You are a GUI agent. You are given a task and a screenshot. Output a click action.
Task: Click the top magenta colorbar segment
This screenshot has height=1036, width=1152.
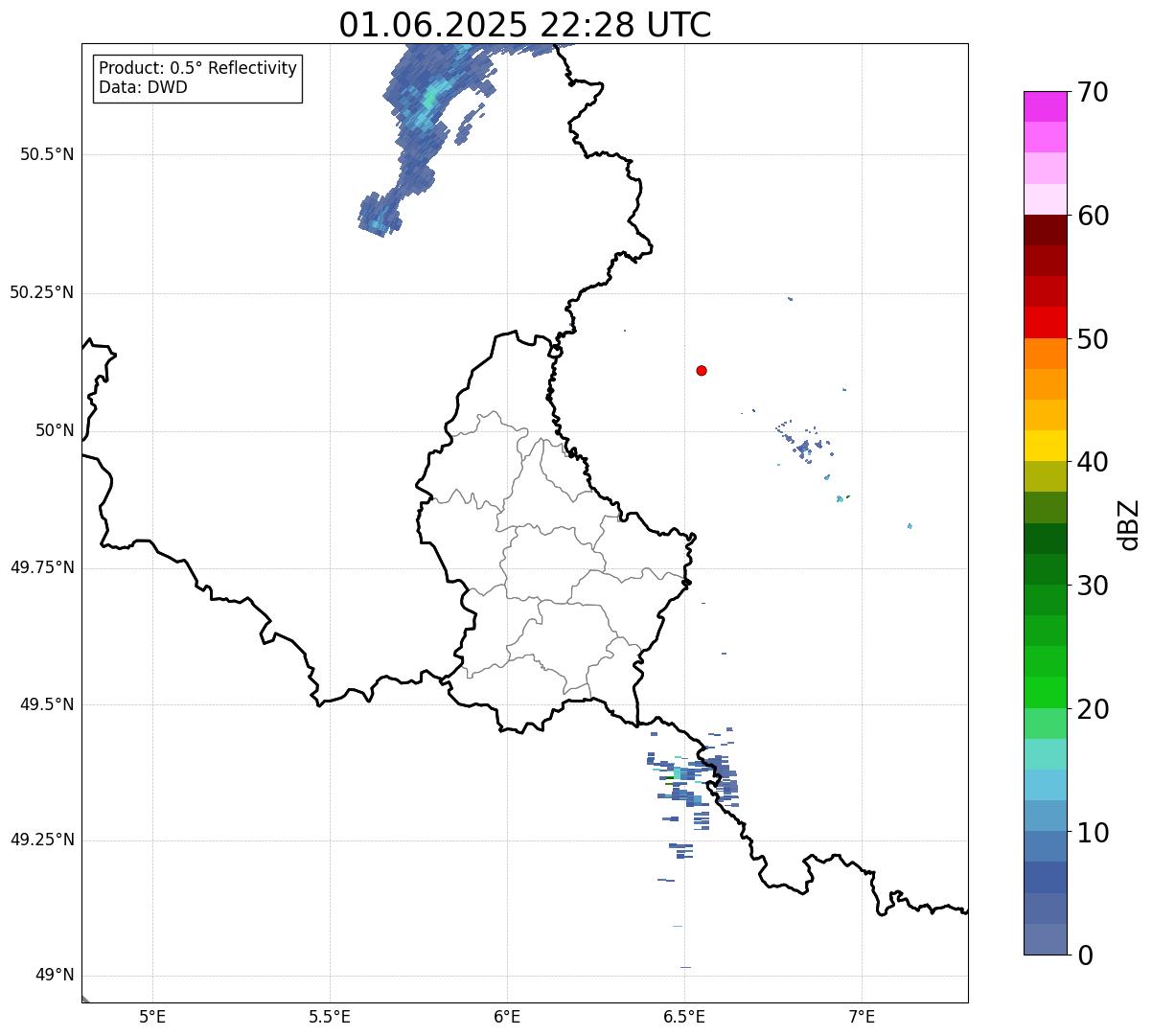click(1045, 106)
